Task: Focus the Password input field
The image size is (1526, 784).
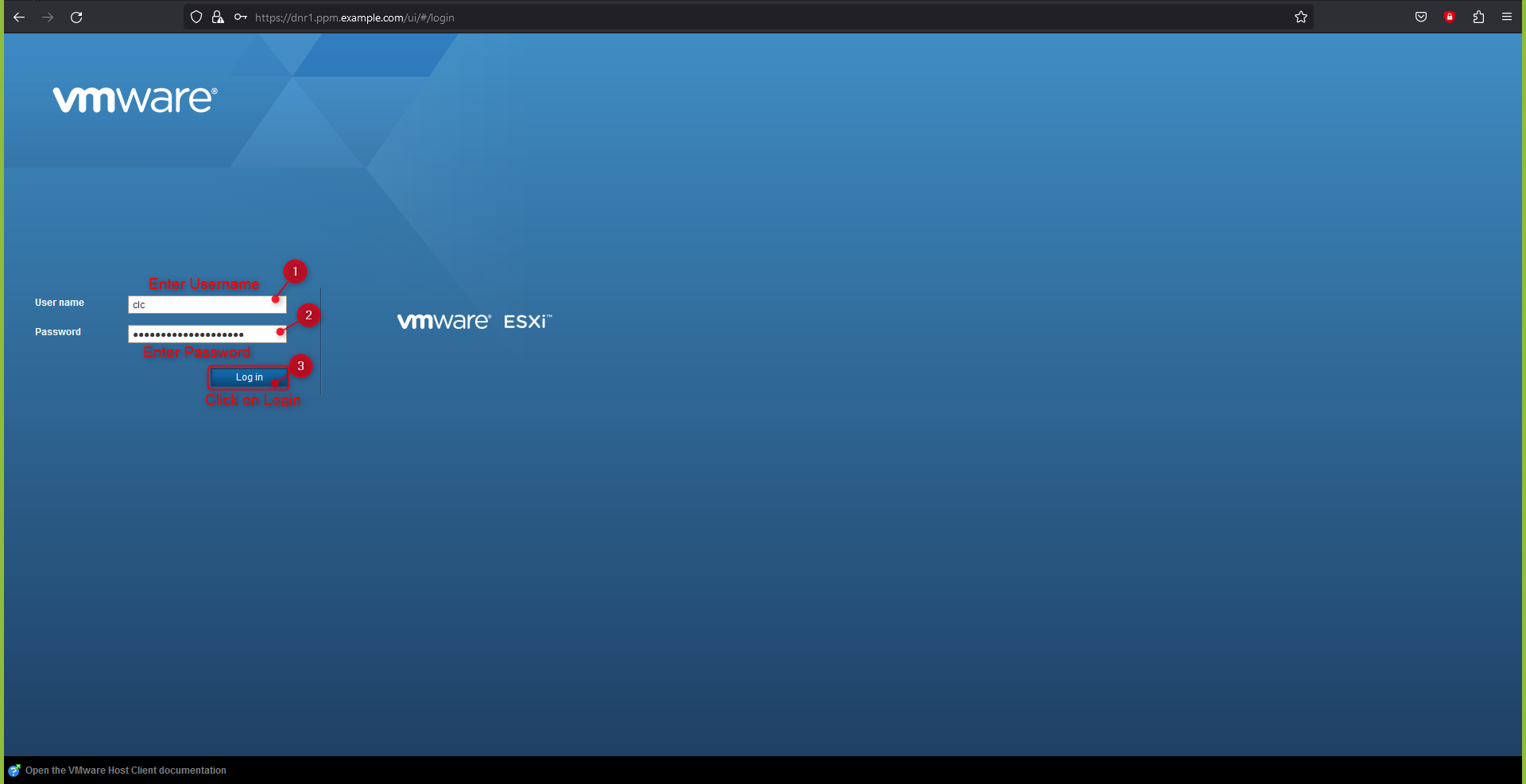Action: (x=207, y=334)
